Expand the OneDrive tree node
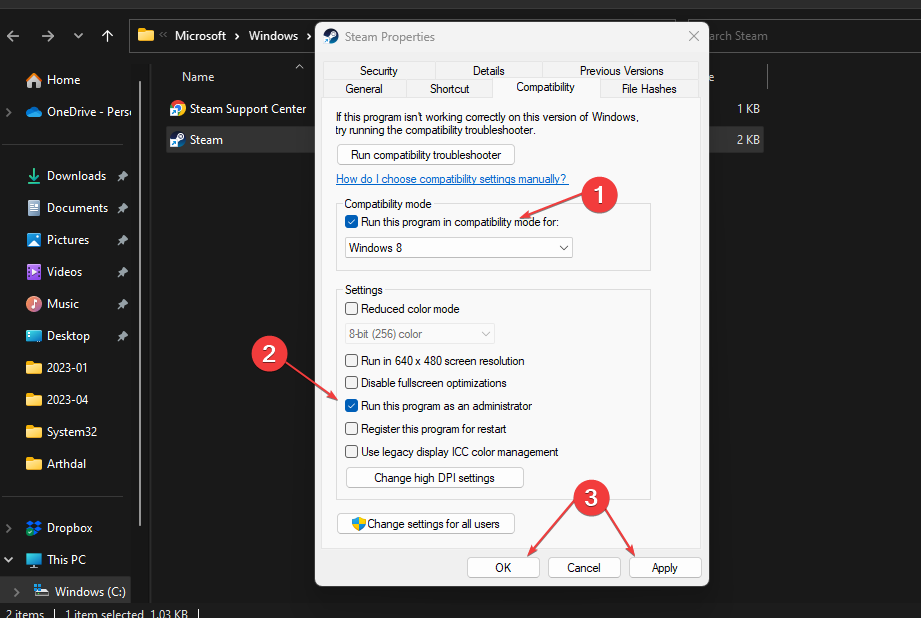Image resolution: width=921 pixels, height=618 pixels. pos(9,112)
